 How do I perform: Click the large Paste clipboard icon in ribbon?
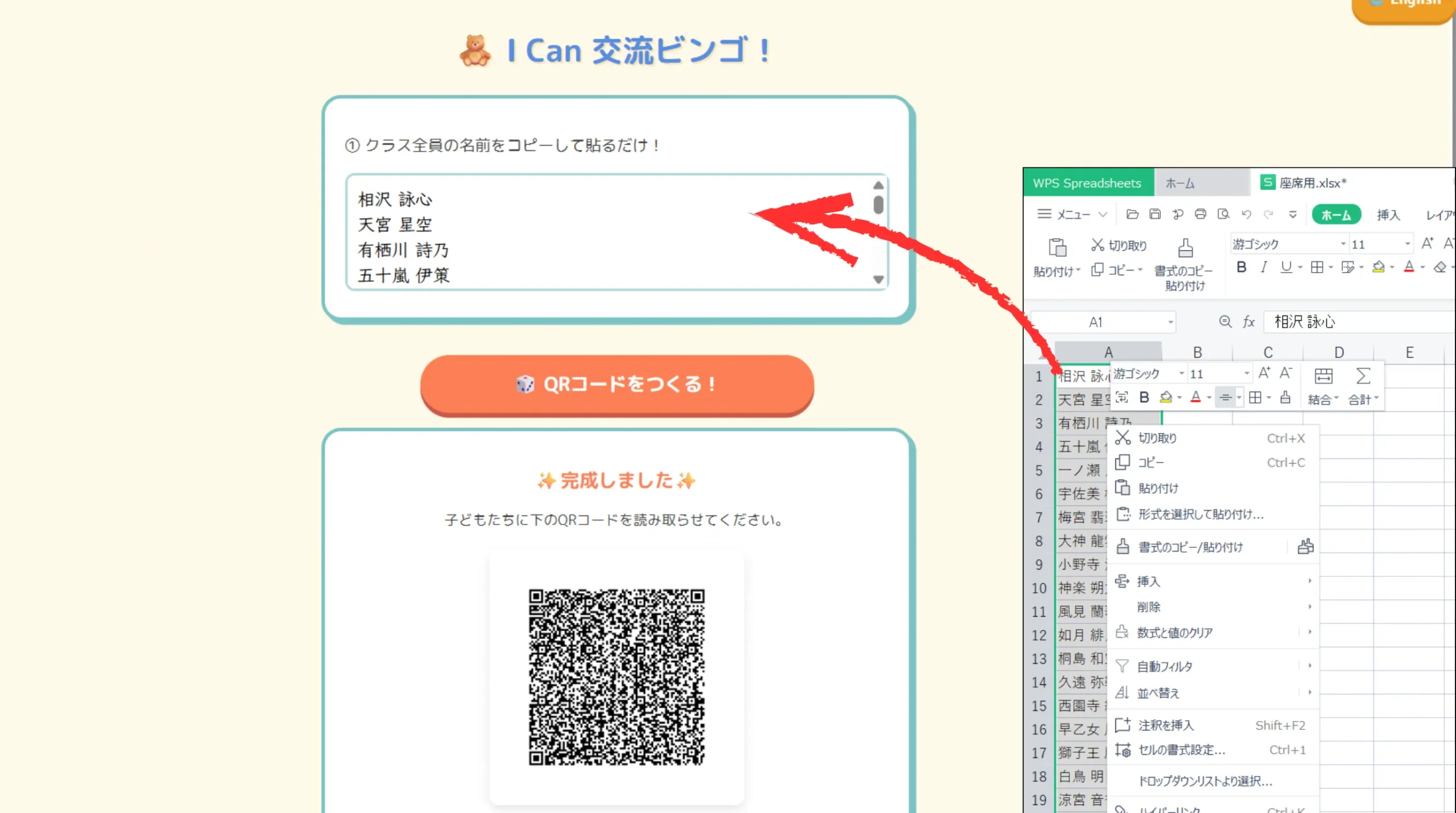[x=1057, y=247]
